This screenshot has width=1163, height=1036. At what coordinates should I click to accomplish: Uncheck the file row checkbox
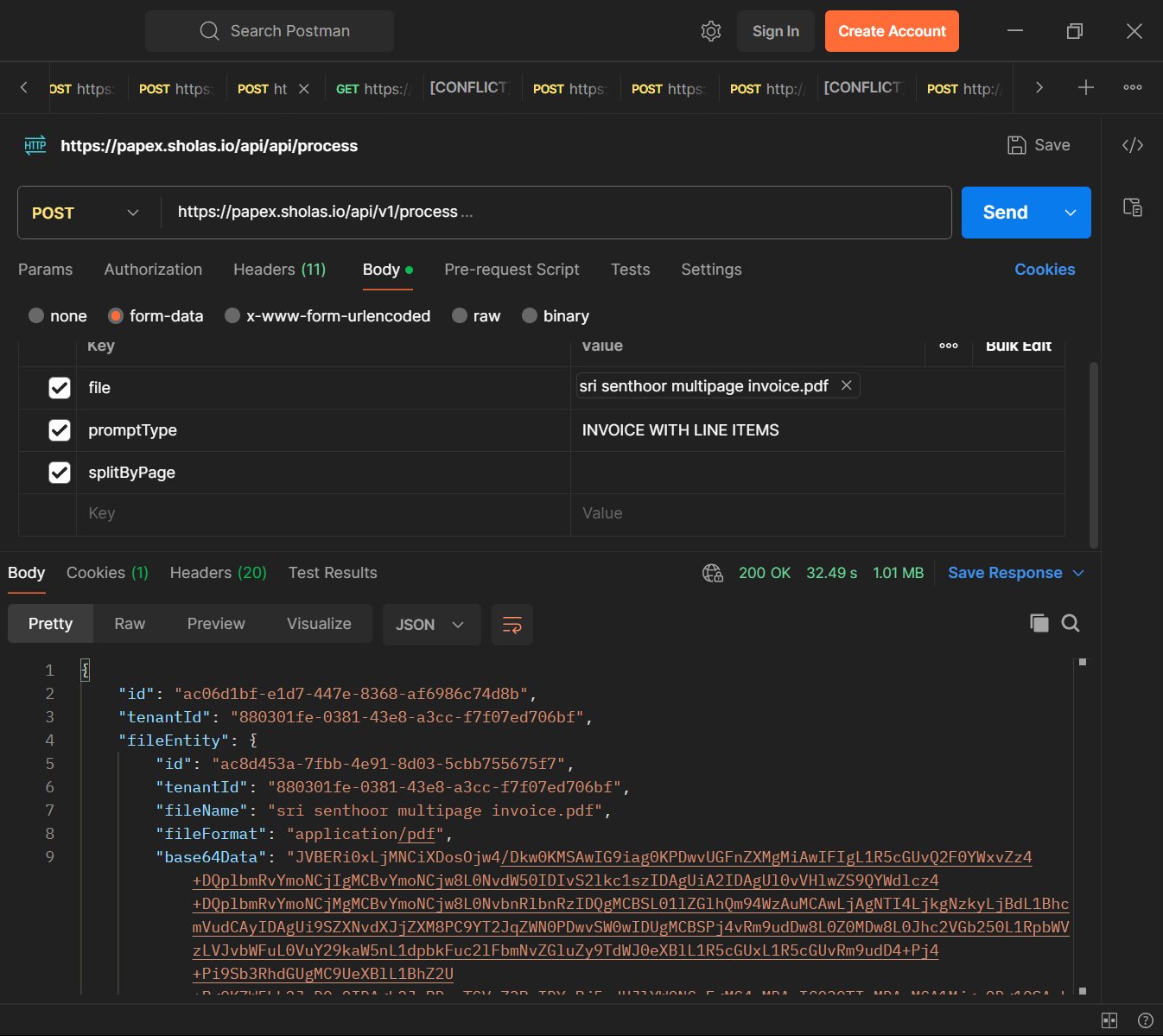pyautogui.click(x=60, y=388)
